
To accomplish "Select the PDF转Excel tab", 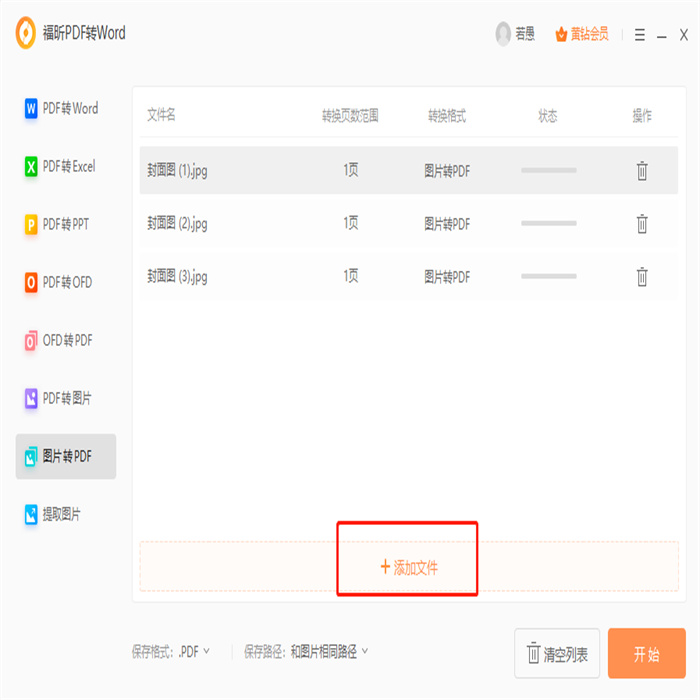I will coord(66,167).
